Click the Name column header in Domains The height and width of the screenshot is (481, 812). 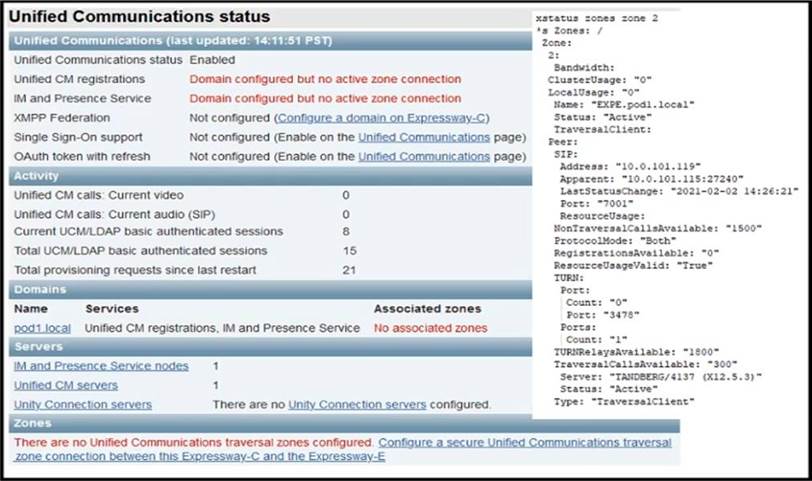click(x=31, y=309)
